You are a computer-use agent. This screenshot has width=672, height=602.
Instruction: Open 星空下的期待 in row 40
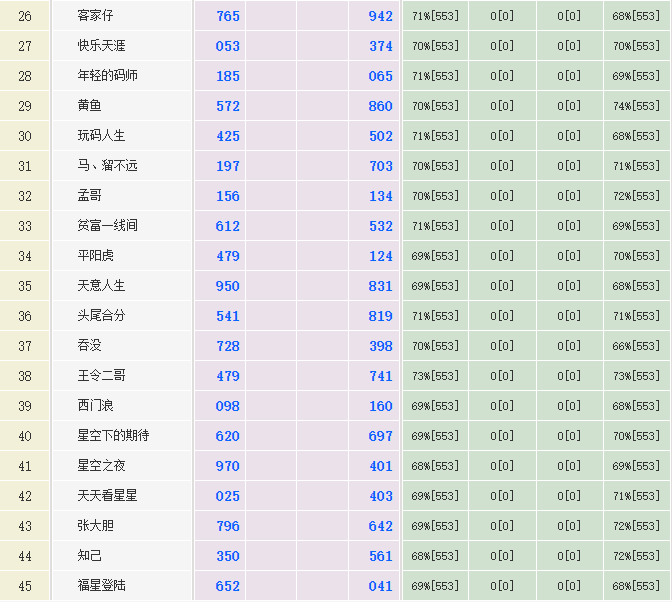(x=113, y=436)
